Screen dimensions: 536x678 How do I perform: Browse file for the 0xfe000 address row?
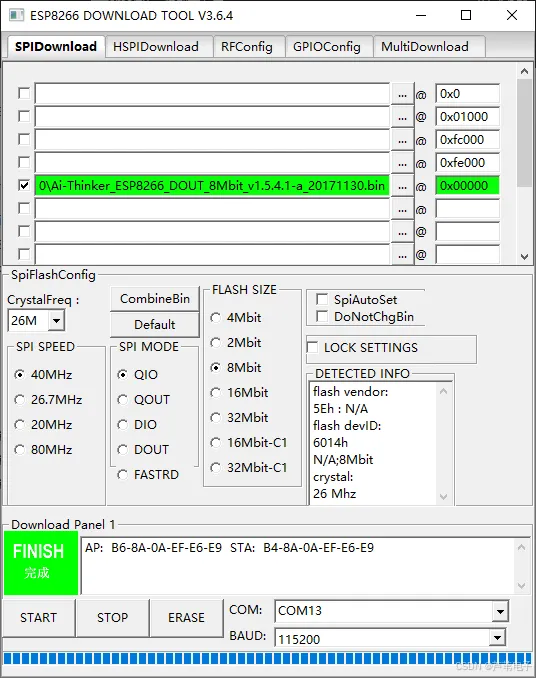(x=402, y=163)
